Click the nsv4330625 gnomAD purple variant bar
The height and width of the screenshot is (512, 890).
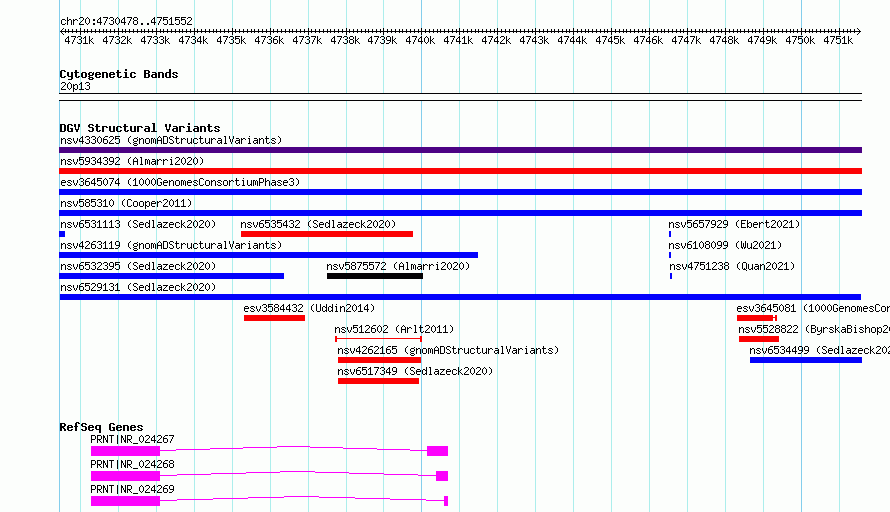click(460, 150)
